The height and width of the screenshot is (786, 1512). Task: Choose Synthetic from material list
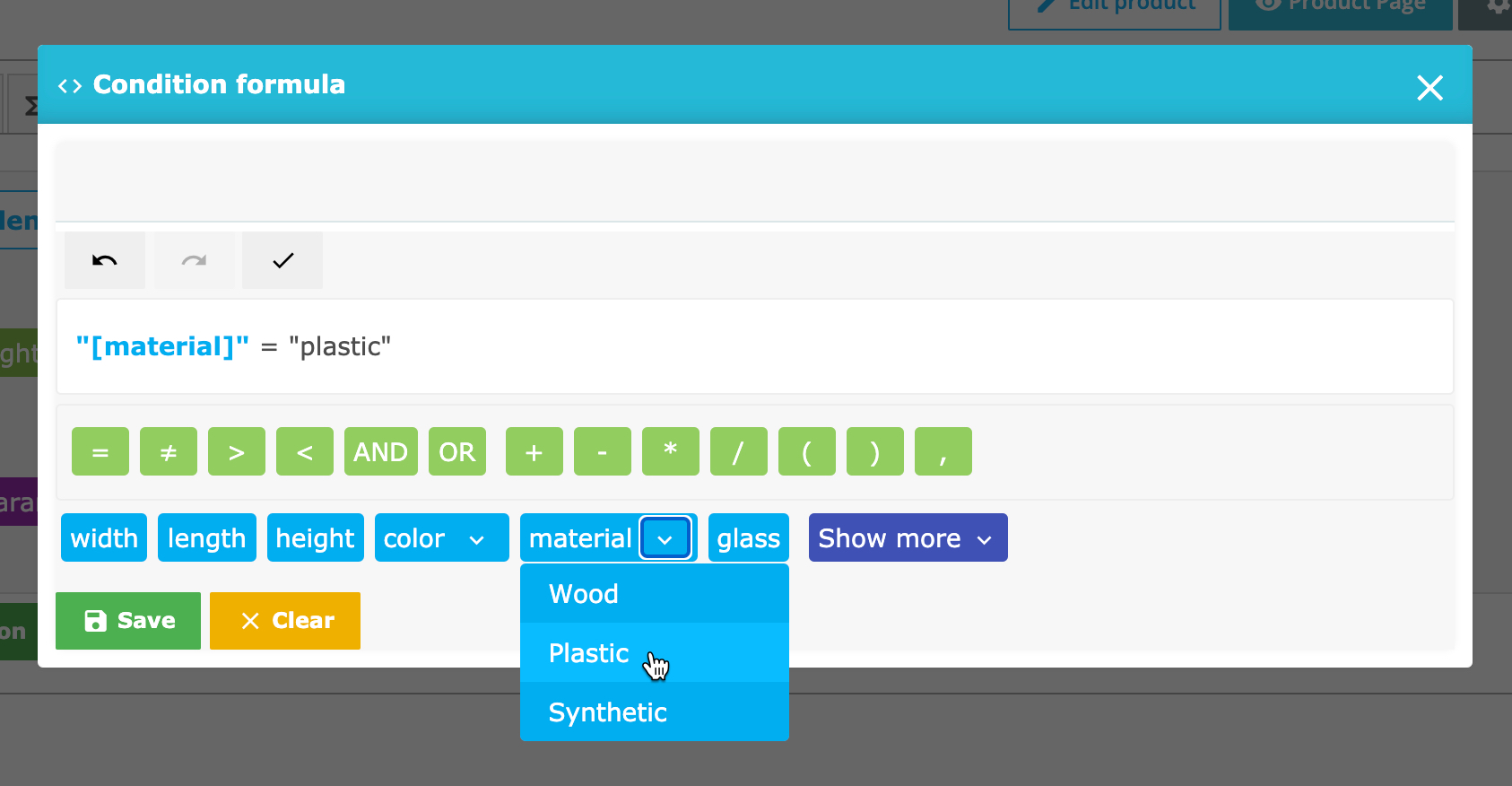[x=608, y=712]
